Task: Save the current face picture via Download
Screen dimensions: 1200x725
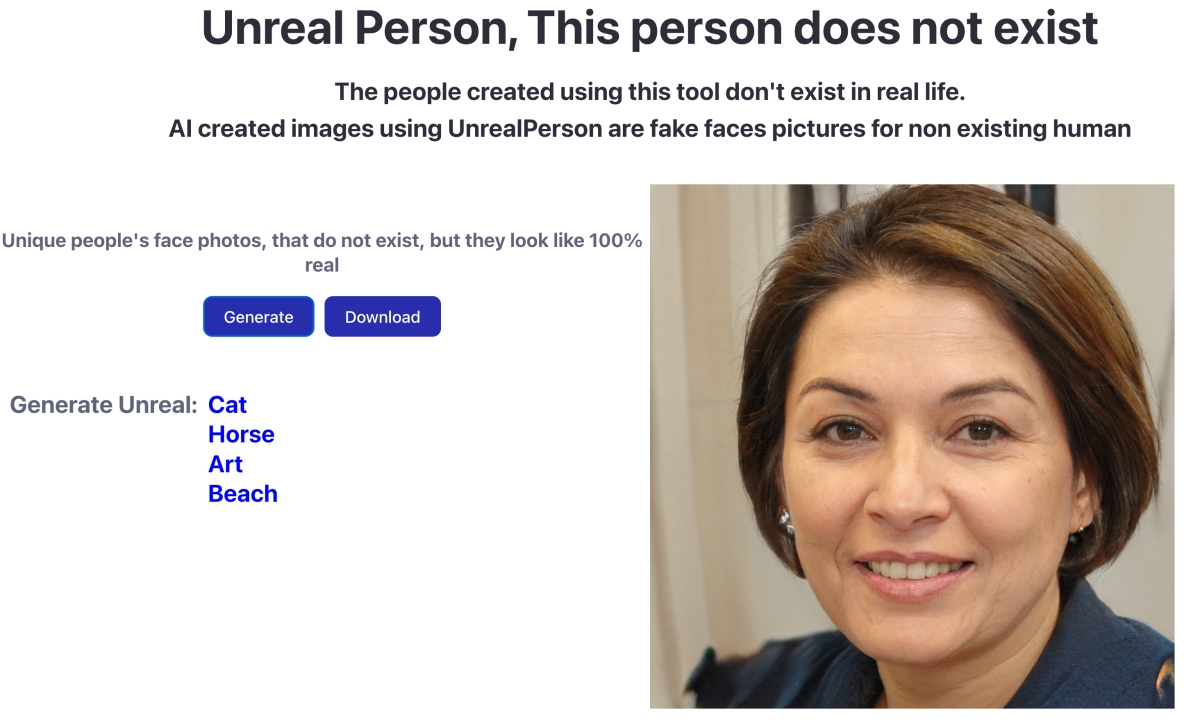Action: [x=382, y=317]
